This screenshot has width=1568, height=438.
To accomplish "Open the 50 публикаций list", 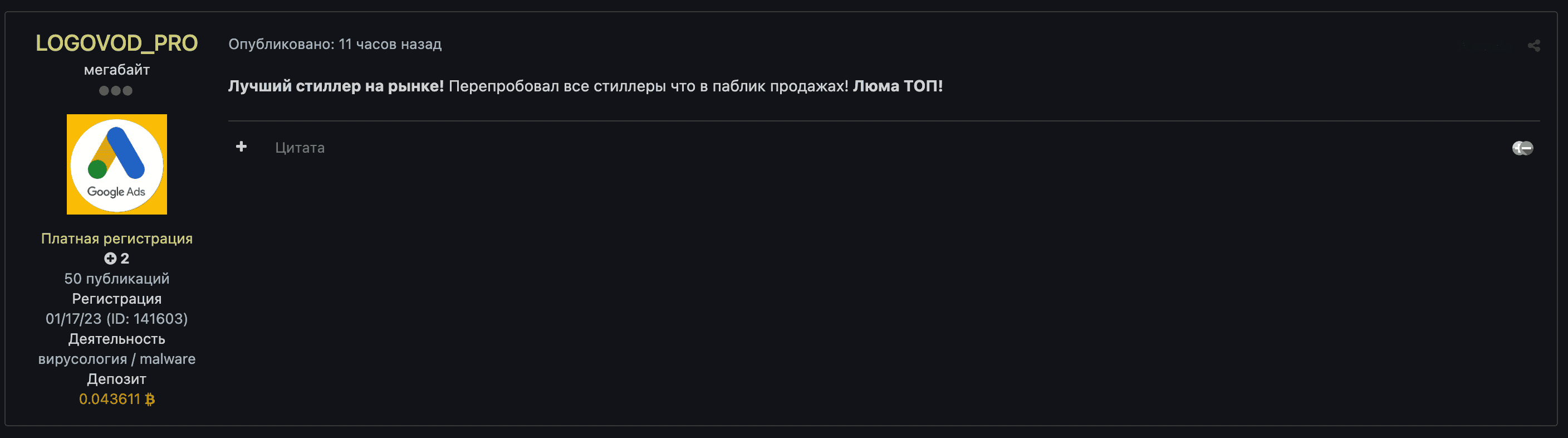I will tap(117, 279).
